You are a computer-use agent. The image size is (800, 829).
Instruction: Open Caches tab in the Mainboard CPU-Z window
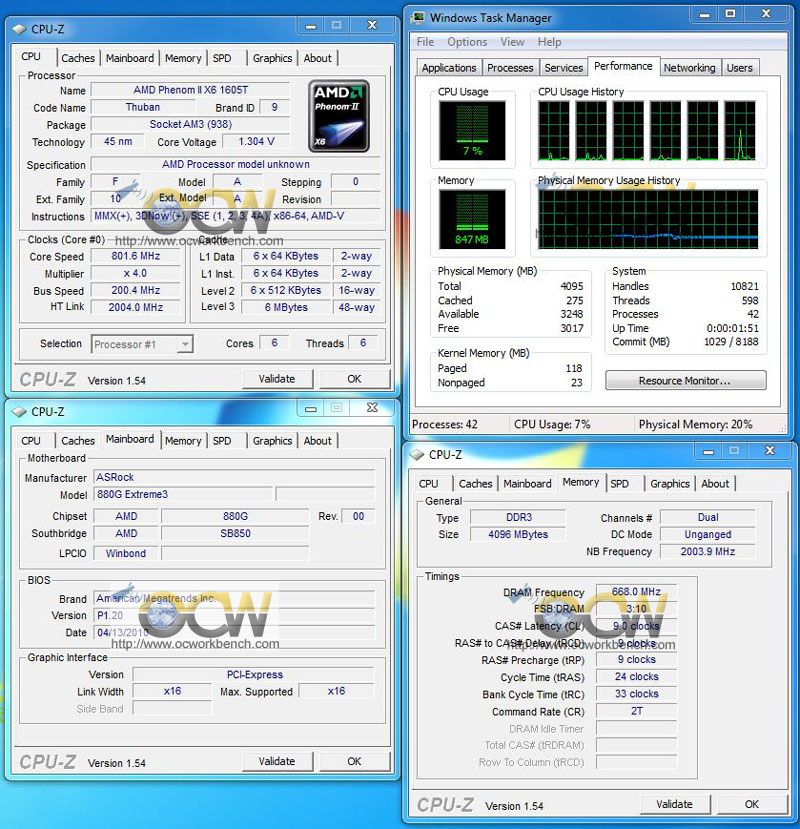point(78,441)
